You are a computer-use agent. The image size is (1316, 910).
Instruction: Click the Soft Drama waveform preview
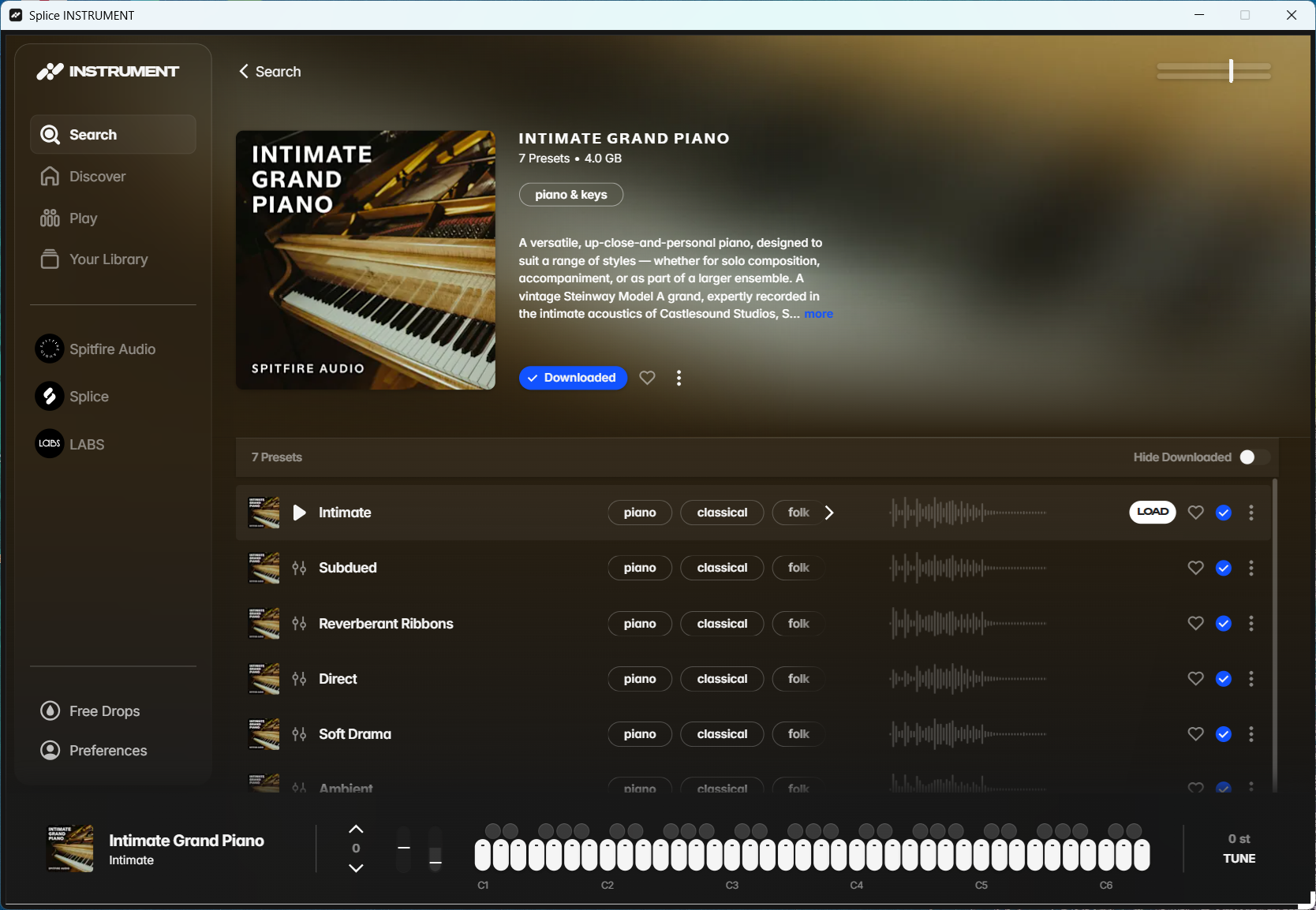[968, 734]
